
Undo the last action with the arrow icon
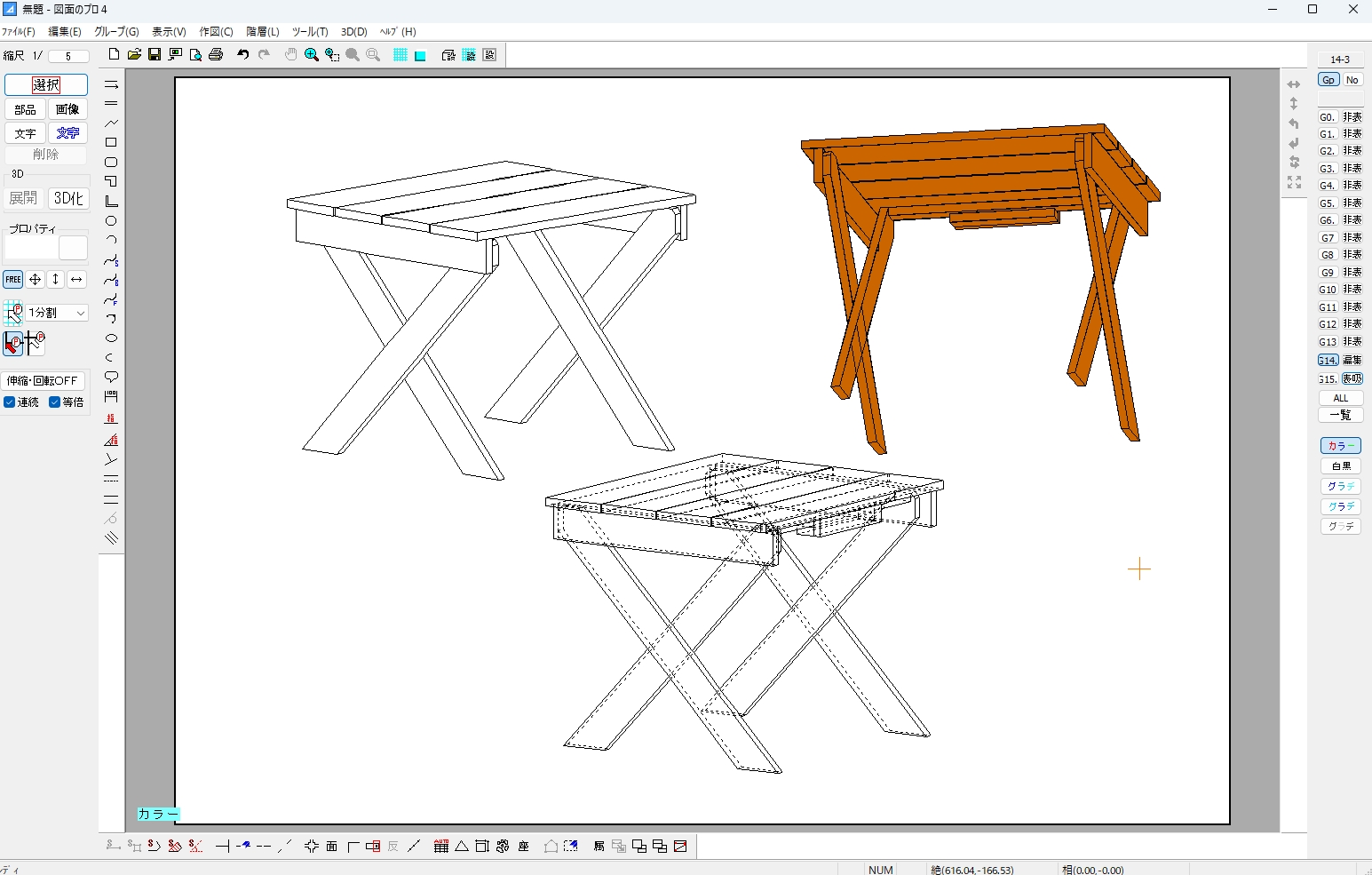click(x=242, y=54)
